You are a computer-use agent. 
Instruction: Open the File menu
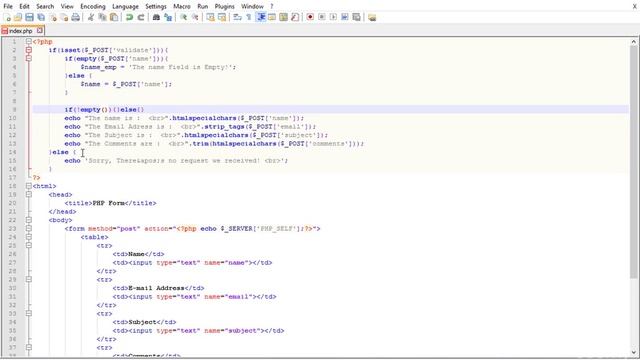(x=8, y=6)
